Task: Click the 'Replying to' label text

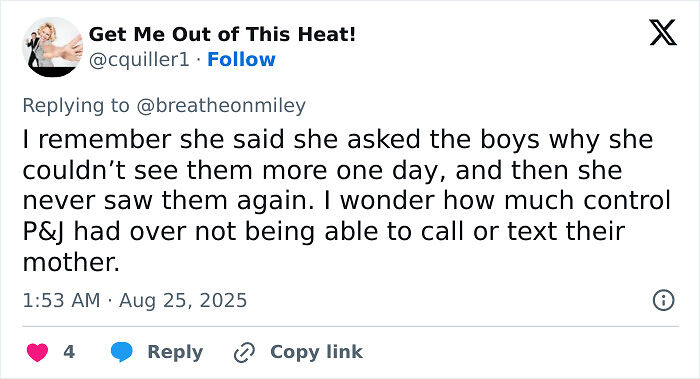Action: click(76, 106)
